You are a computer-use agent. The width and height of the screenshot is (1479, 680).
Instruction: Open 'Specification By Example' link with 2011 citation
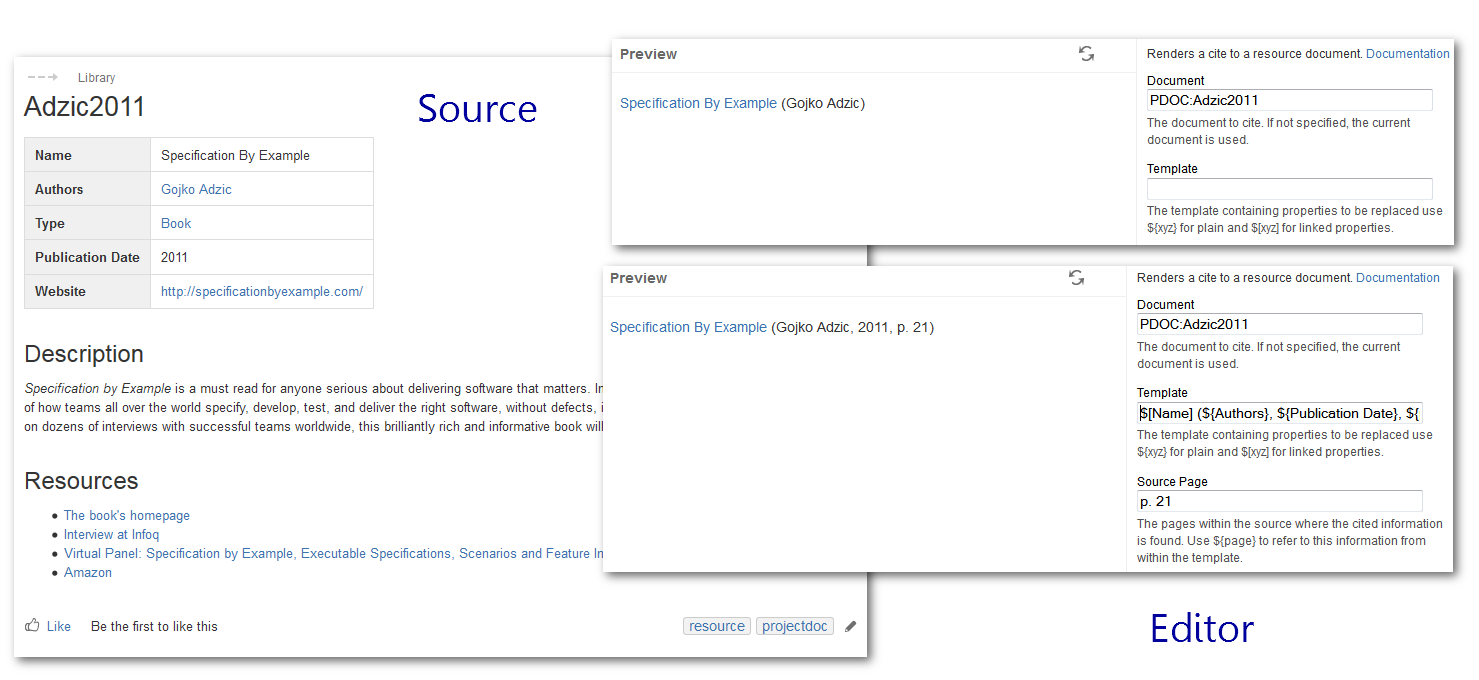point(688,327)
